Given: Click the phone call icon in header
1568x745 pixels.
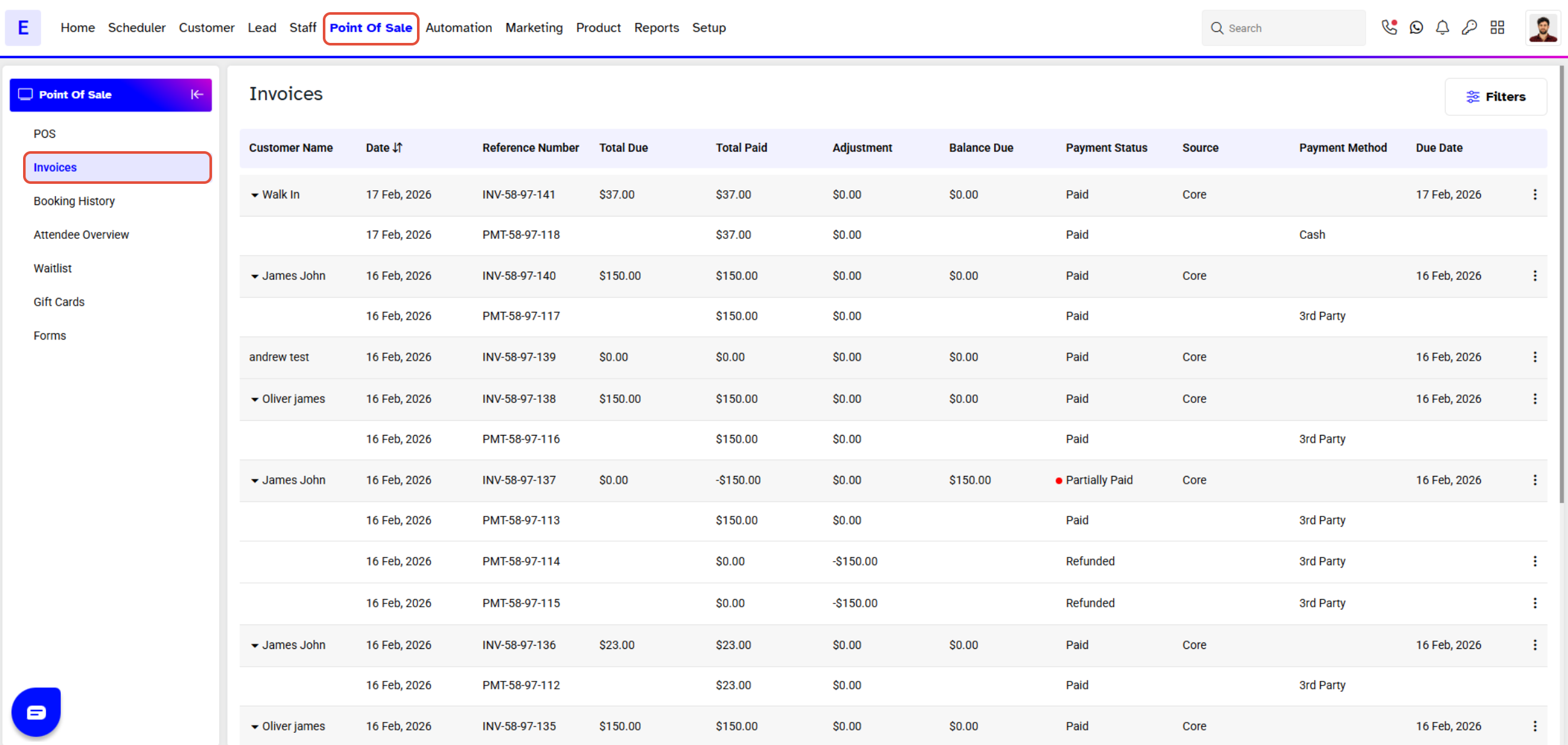Looking at the screenshot, I should tap(1389, 28).
